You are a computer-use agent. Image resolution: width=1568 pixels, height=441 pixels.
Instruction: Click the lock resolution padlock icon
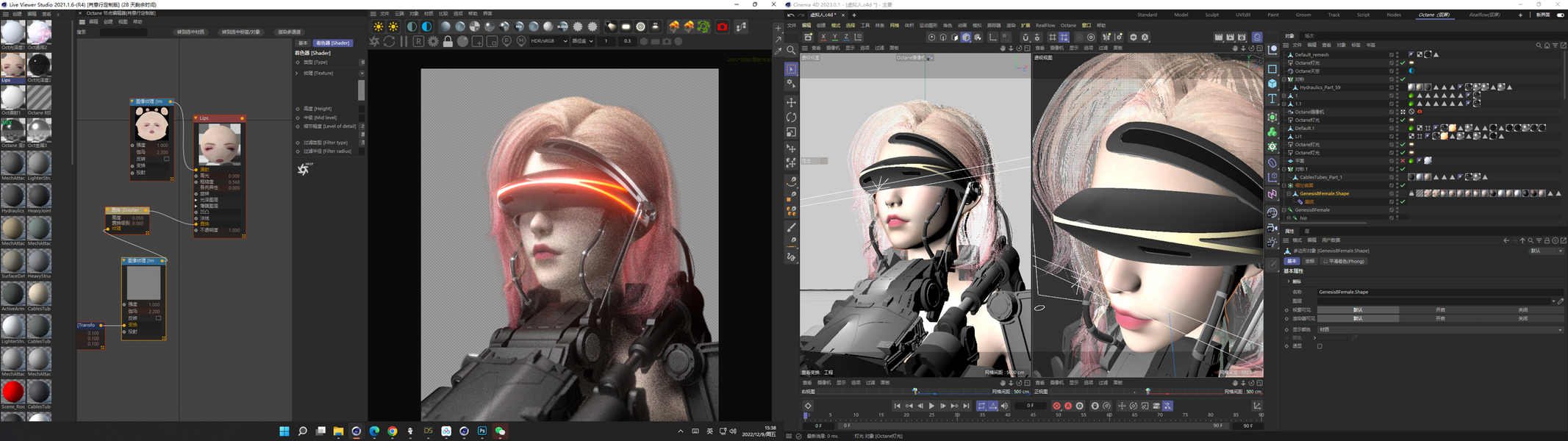pos(448,42)
